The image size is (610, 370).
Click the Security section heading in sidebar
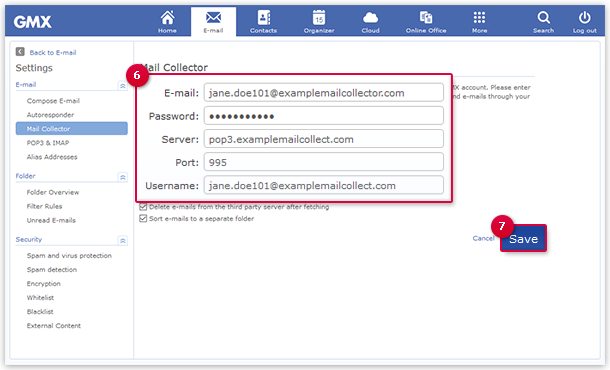click(x=29, y=239)
